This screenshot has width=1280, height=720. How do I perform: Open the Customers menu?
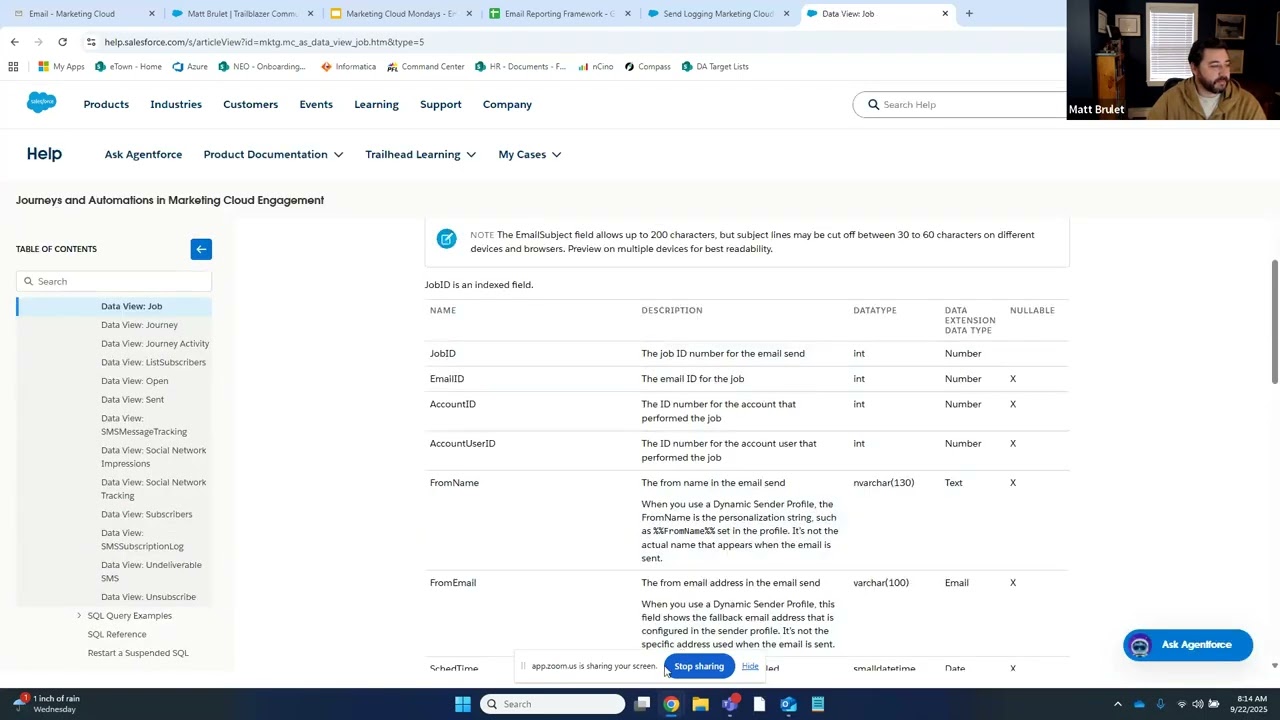coord(250,104)
